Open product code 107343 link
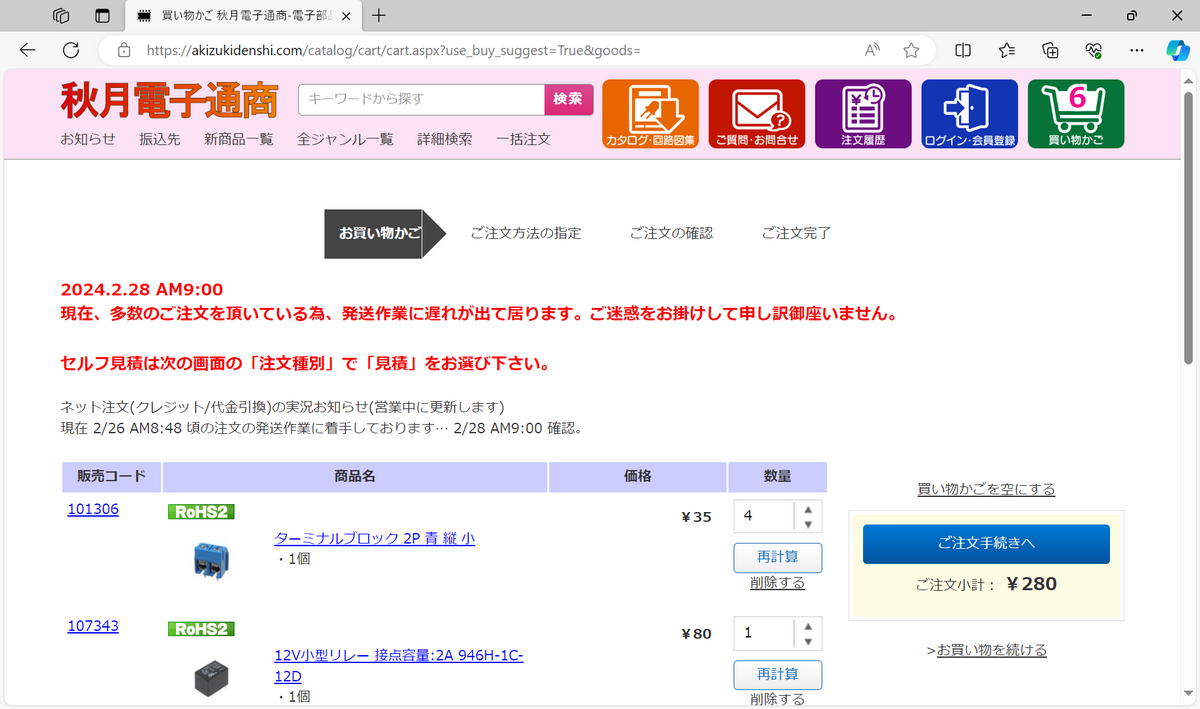This screenshot has width=1200, height=709. [x=93, y=626]
